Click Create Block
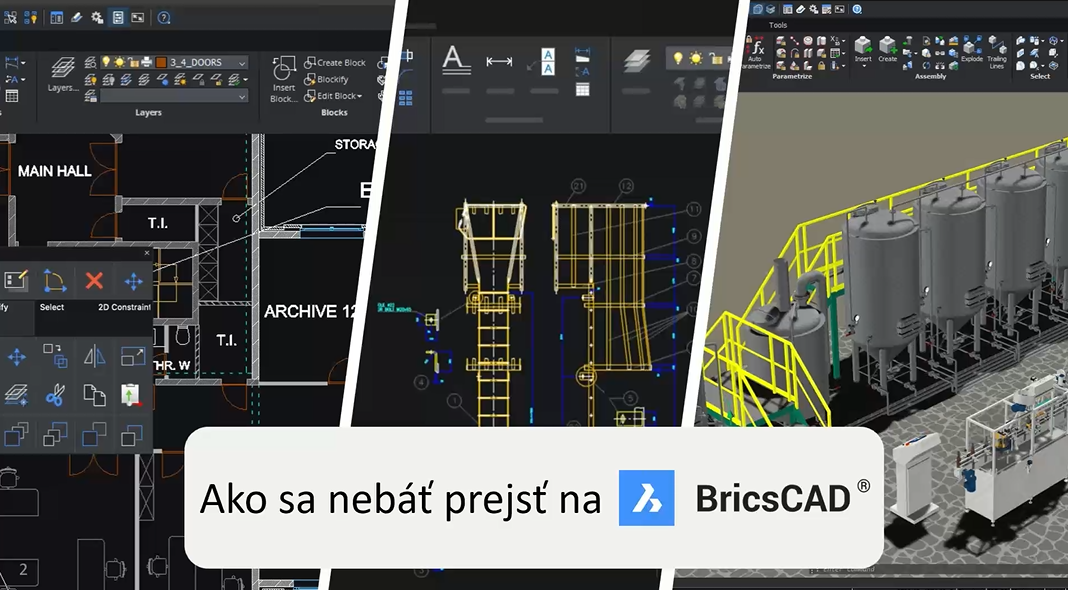This screenshot has width=1068, height=590. 335,63
